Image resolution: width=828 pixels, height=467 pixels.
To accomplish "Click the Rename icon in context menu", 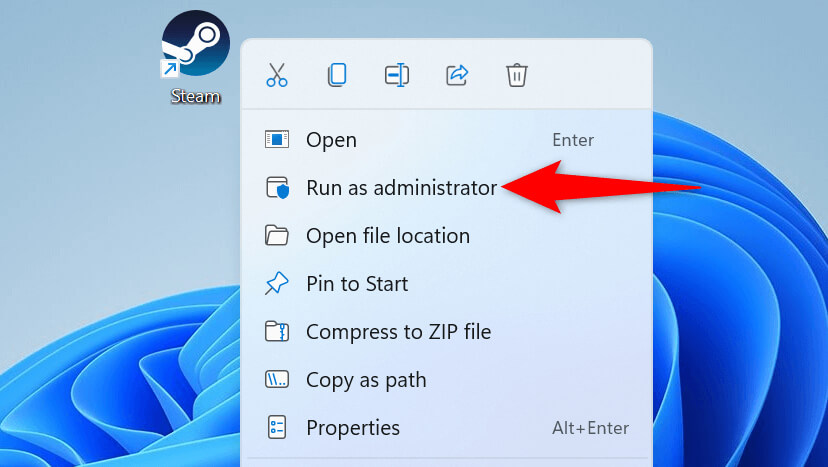I will click(397, 75).
